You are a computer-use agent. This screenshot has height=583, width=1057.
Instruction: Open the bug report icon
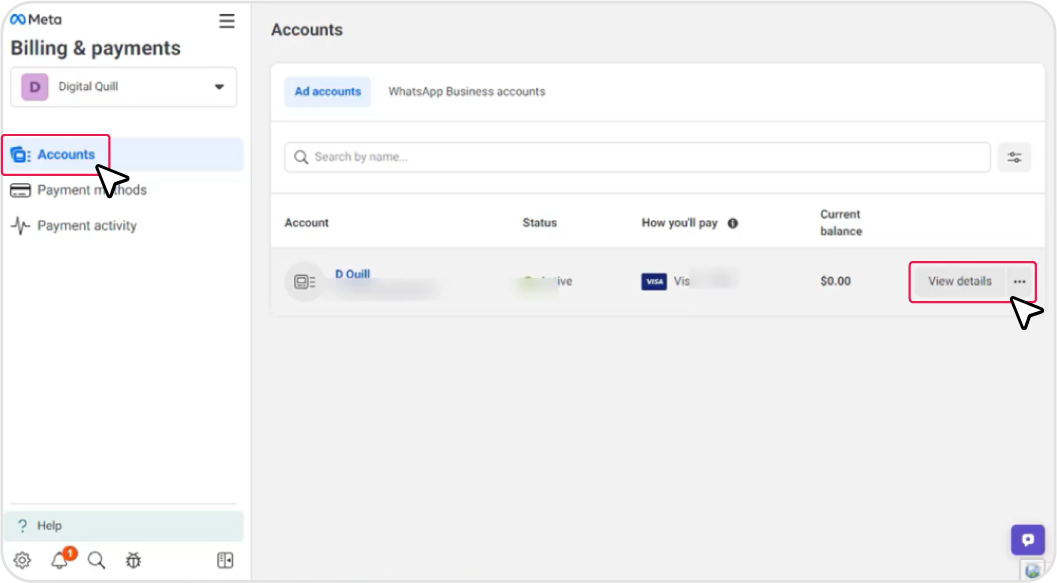click(x=134, y=560)
